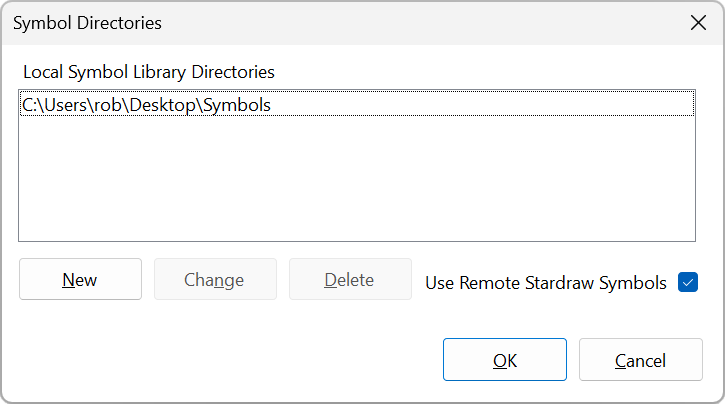Click the X icon in the title bar
725x404 pixels.
pyautogui.click(x=698, y=23)
